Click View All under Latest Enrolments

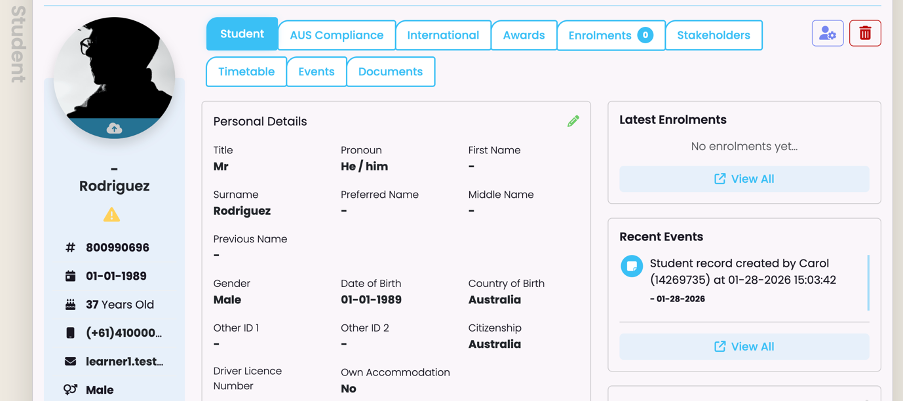click(744, 179)
